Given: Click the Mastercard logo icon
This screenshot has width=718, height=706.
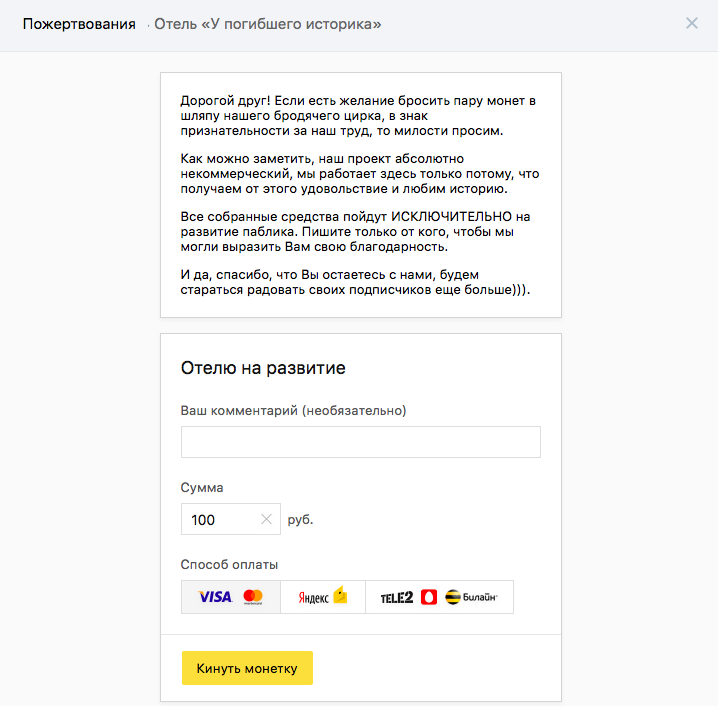Looking at the screenshot, I should pos(253,597).
